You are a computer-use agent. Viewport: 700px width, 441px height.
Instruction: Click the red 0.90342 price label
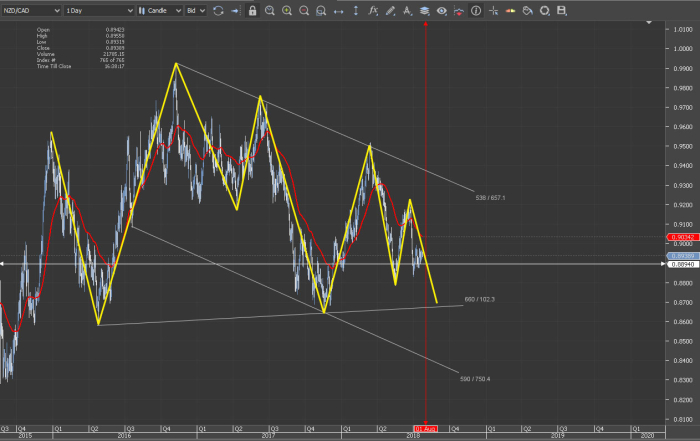pyautogui.click(x=683, y=237)
